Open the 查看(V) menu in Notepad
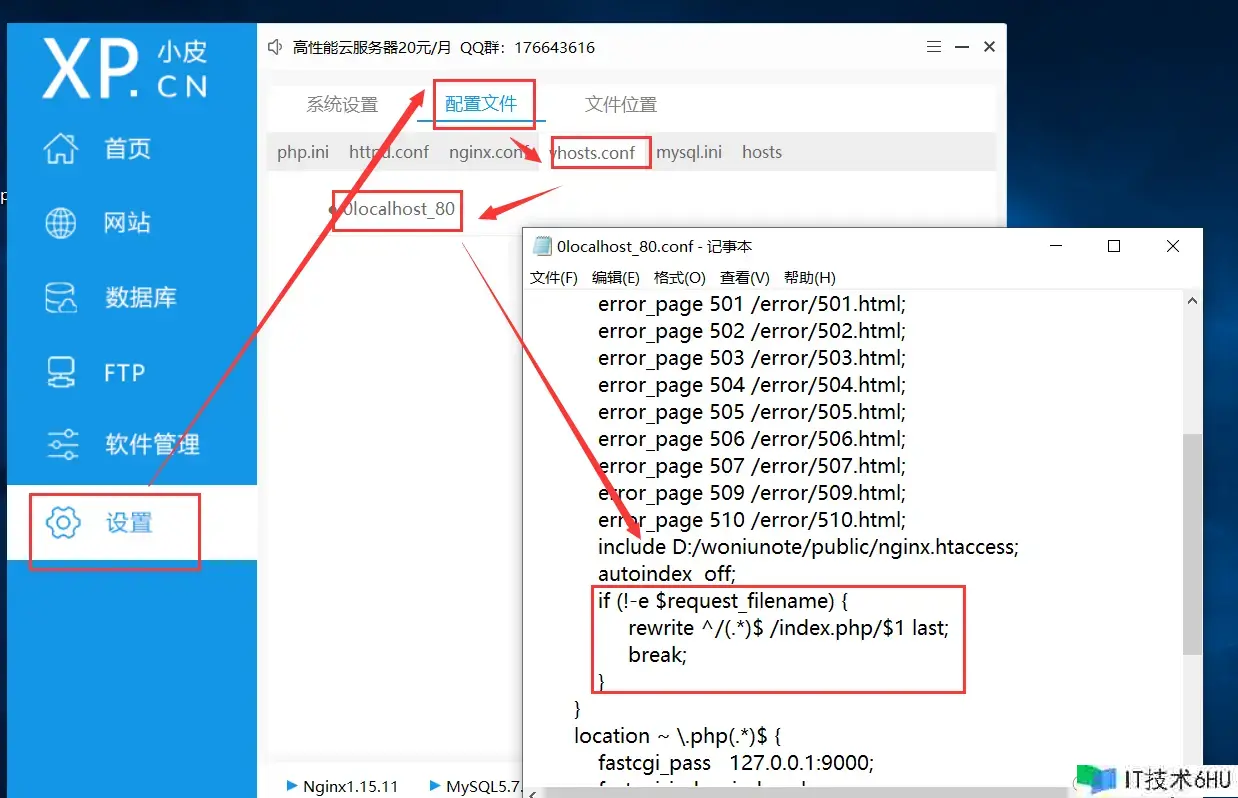The width and height of the screenshot is (1238, 798). click(x=744, y=277)
